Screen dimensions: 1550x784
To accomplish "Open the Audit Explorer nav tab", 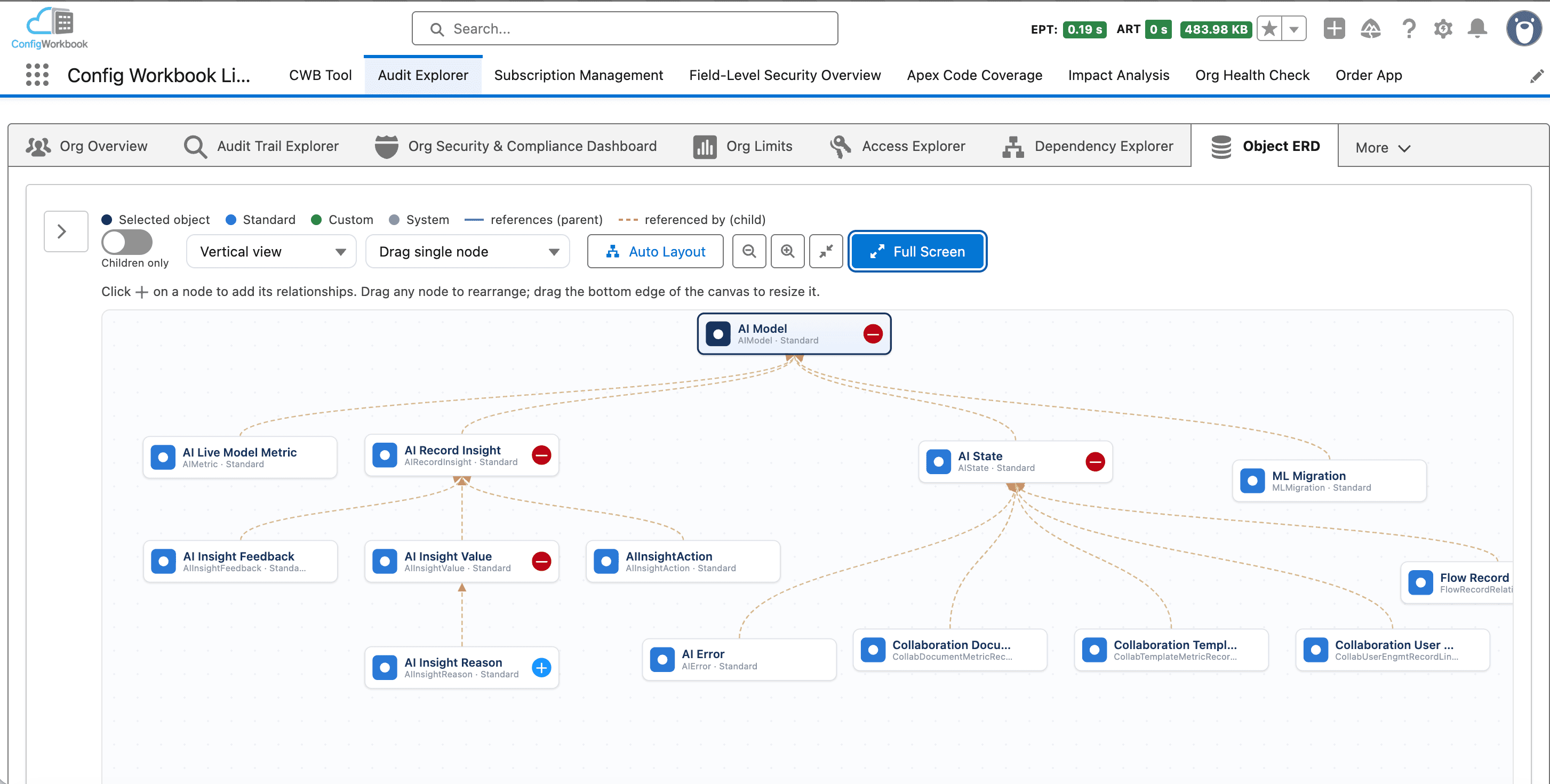I will 423,75.
